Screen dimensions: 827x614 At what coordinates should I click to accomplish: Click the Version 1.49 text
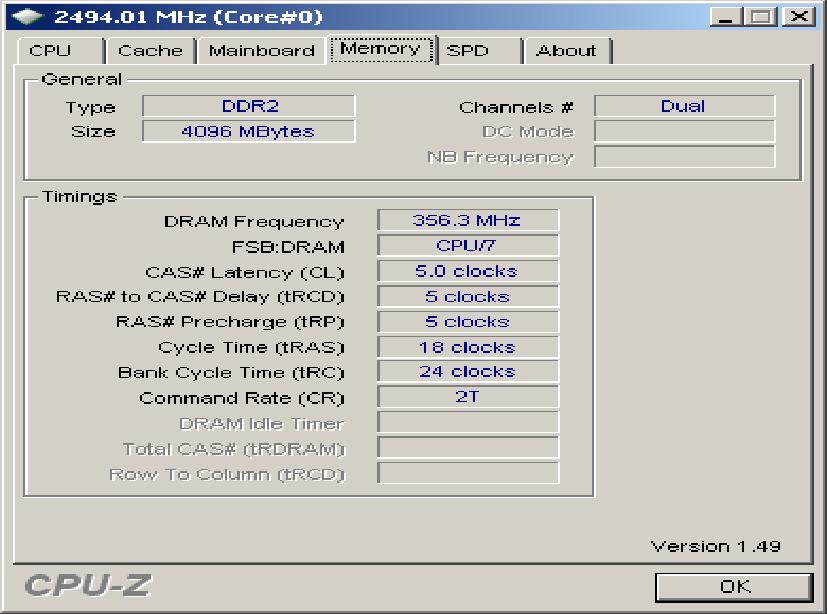(x=716, y=546)
